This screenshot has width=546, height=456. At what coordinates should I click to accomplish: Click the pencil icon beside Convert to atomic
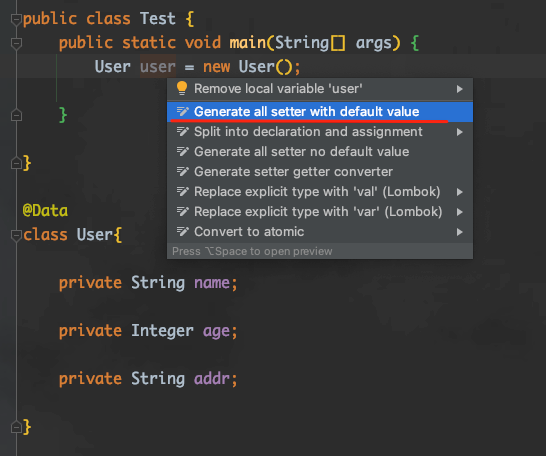(182, 231)
